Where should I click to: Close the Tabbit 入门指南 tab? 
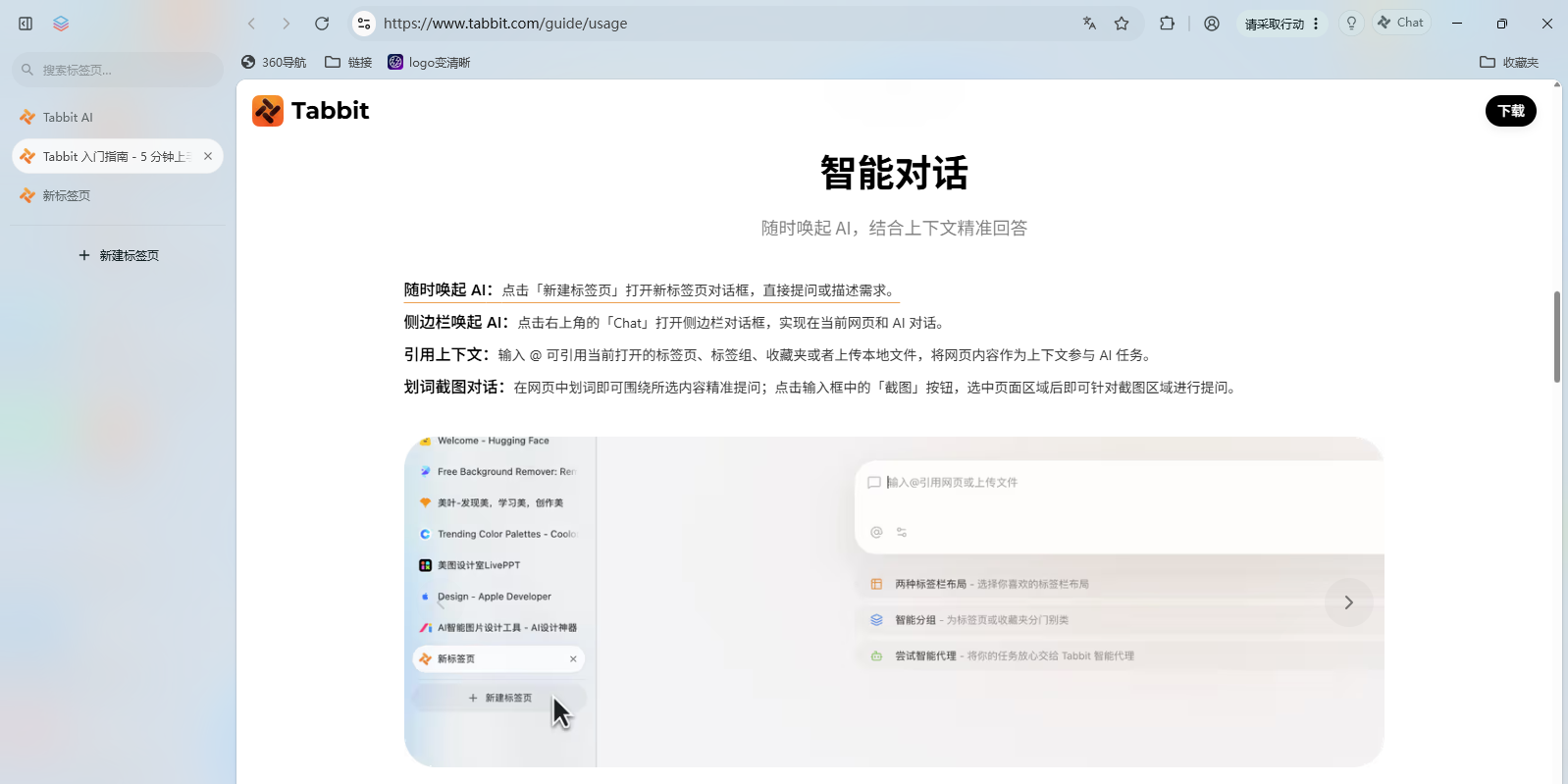(x=208, y=156)
